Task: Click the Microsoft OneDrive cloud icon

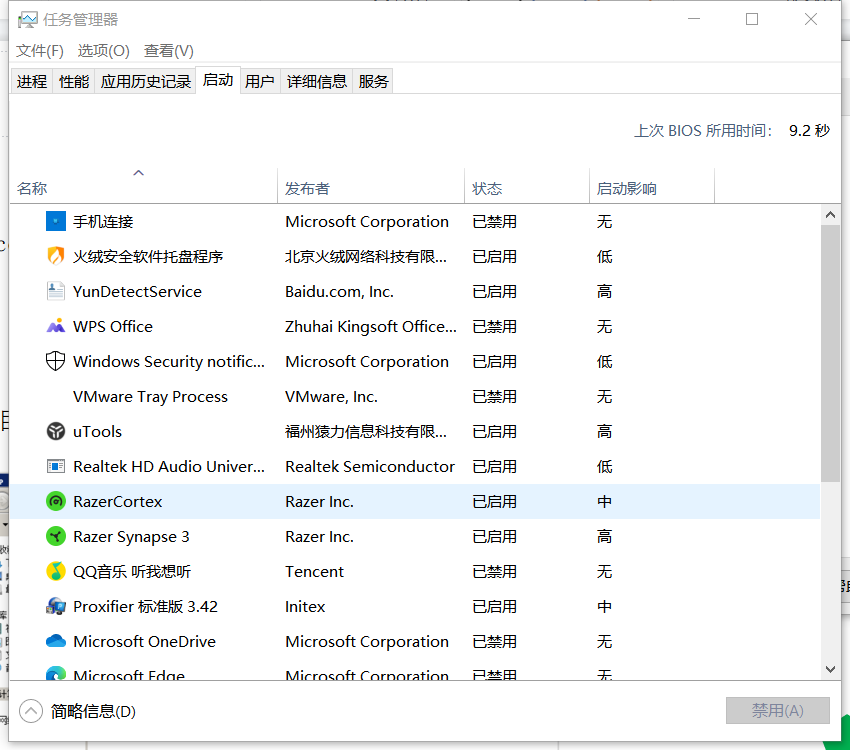Action: point(55,641)
